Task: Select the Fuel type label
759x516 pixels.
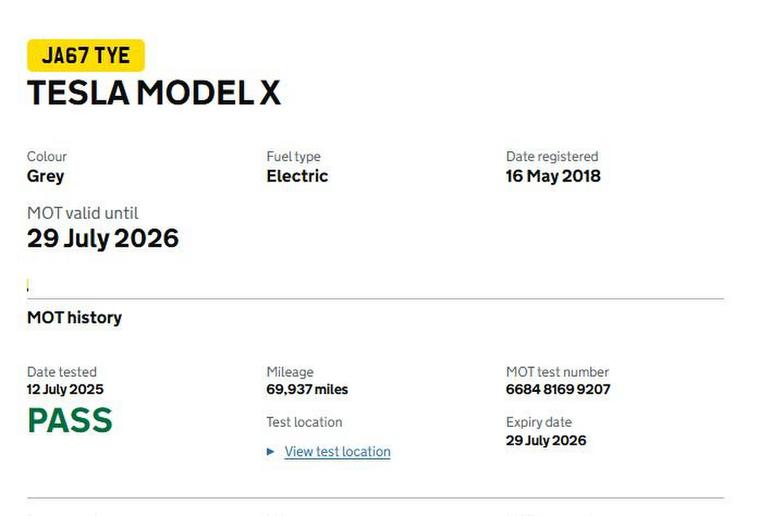Action: tap(293, 157)
